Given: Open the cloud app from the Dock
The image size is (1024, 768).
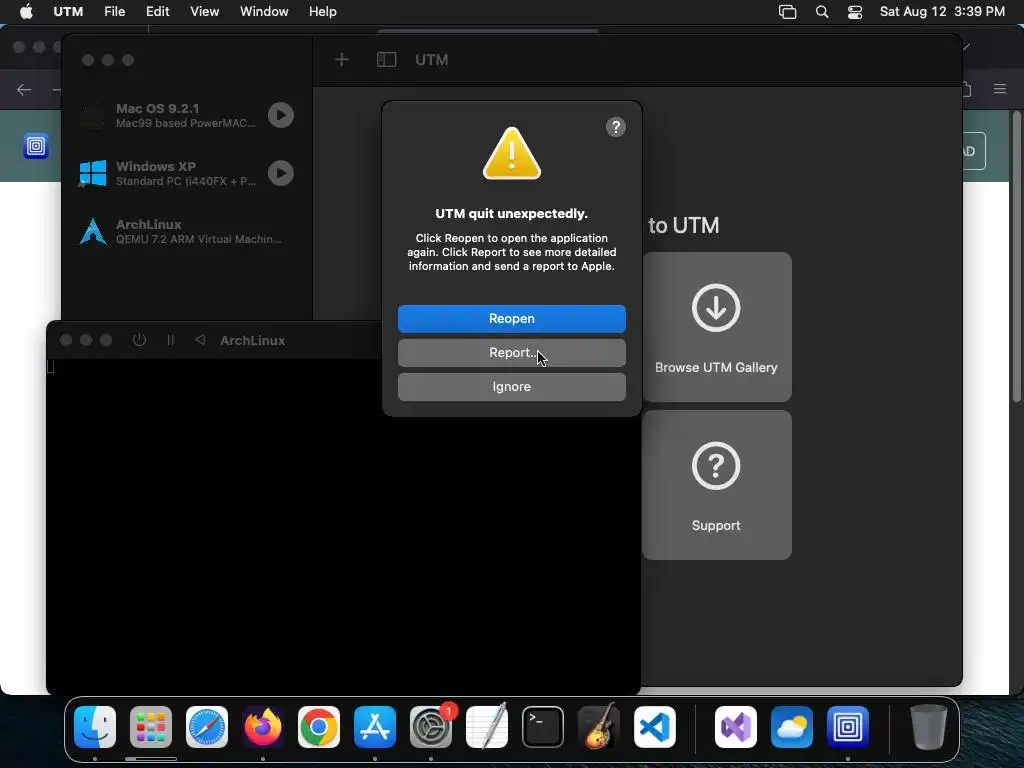Looking at the screenshot, I should (x=792, y=727).
